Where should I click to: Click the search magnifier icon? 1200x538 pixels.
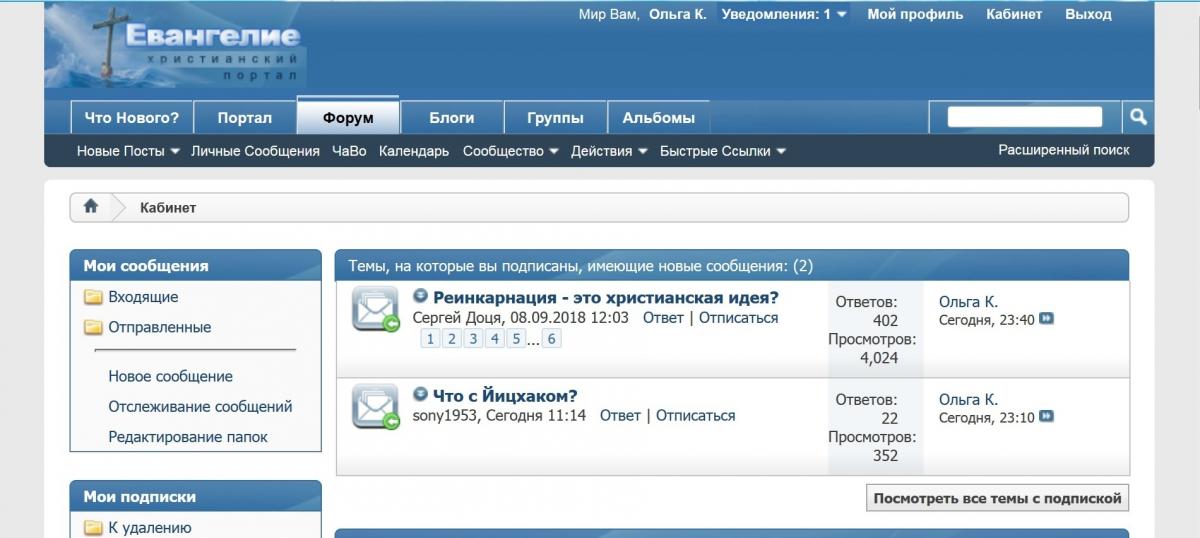pyautogui.click(x=1137, y=117)
